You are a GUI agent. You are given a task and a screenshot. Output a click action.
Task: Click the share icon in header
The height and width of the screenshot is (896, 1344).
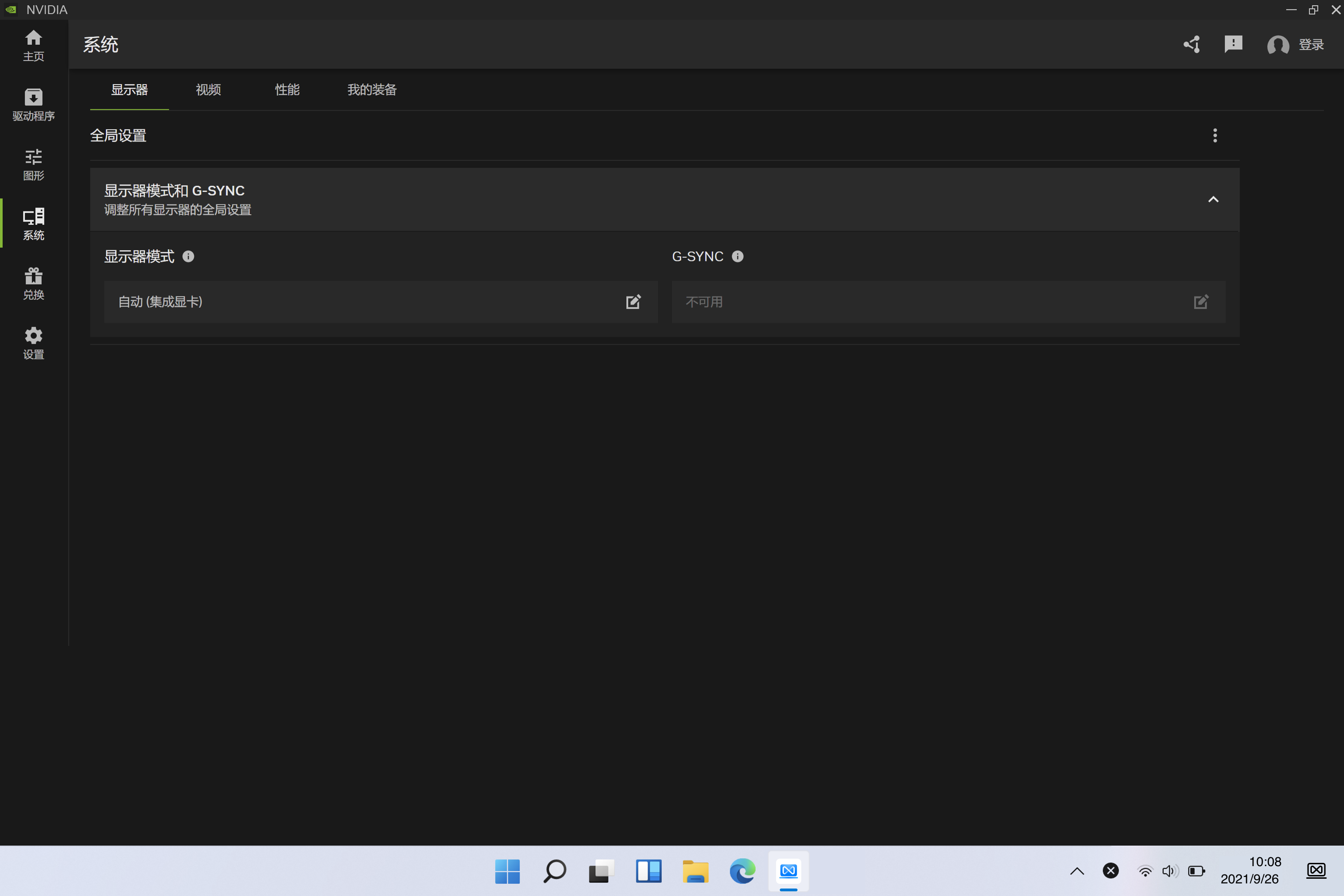pyautogui.click(x=1191, y=45)
